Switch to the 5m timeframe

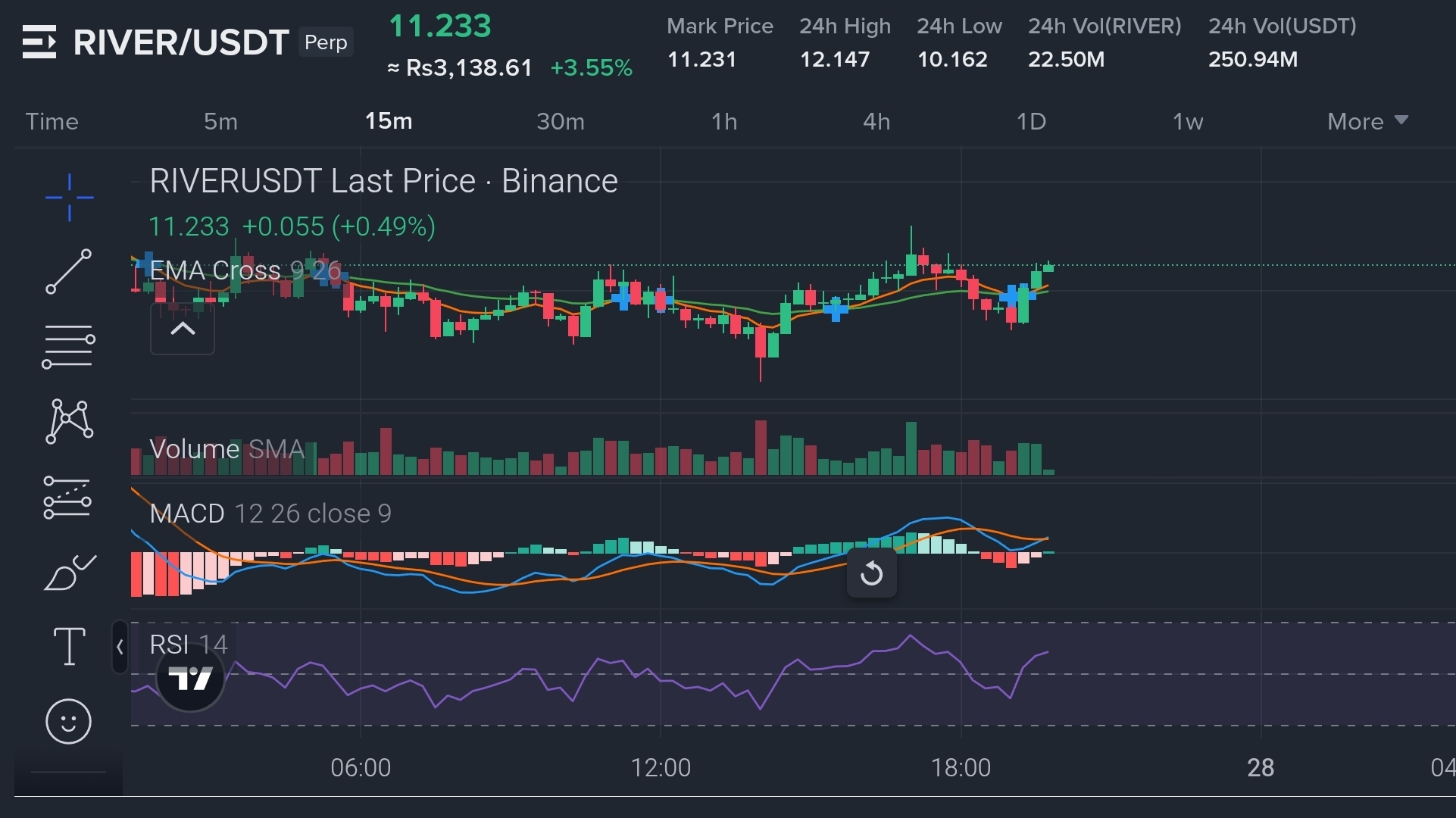(220, 121)
